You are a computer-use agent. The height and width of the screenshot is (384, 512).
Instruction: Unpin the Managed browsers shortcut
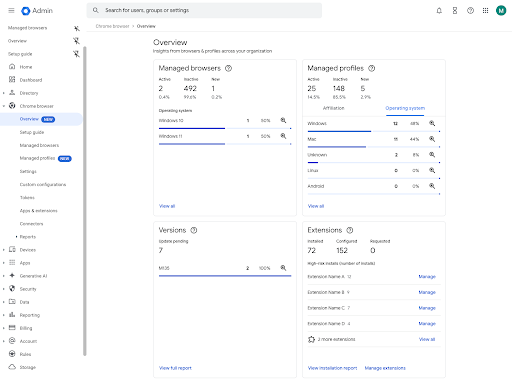click(77, 28)
